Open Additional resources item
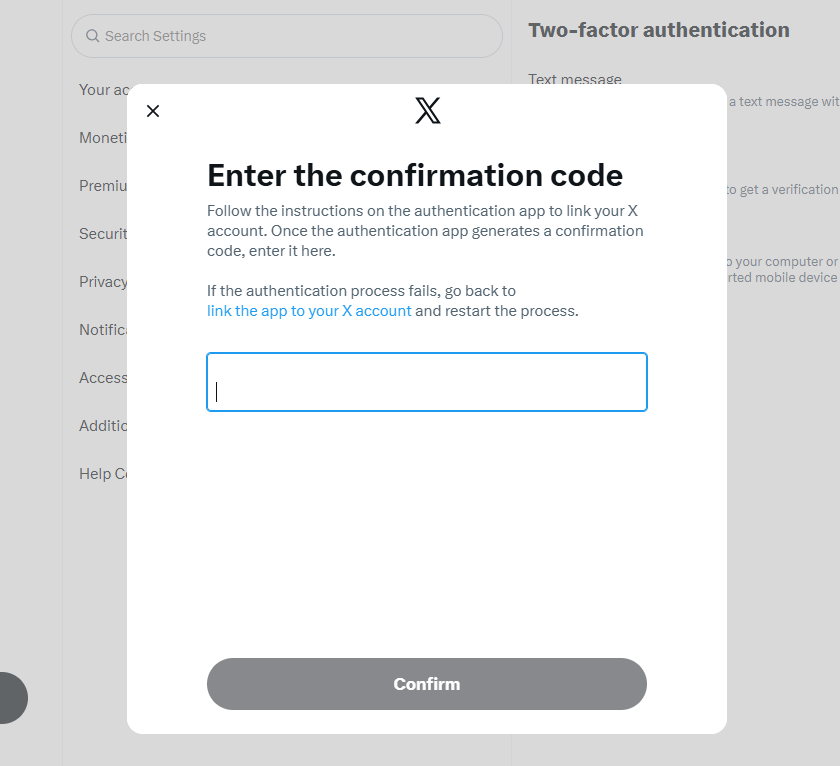840x766 pixels. click(103, 426)
